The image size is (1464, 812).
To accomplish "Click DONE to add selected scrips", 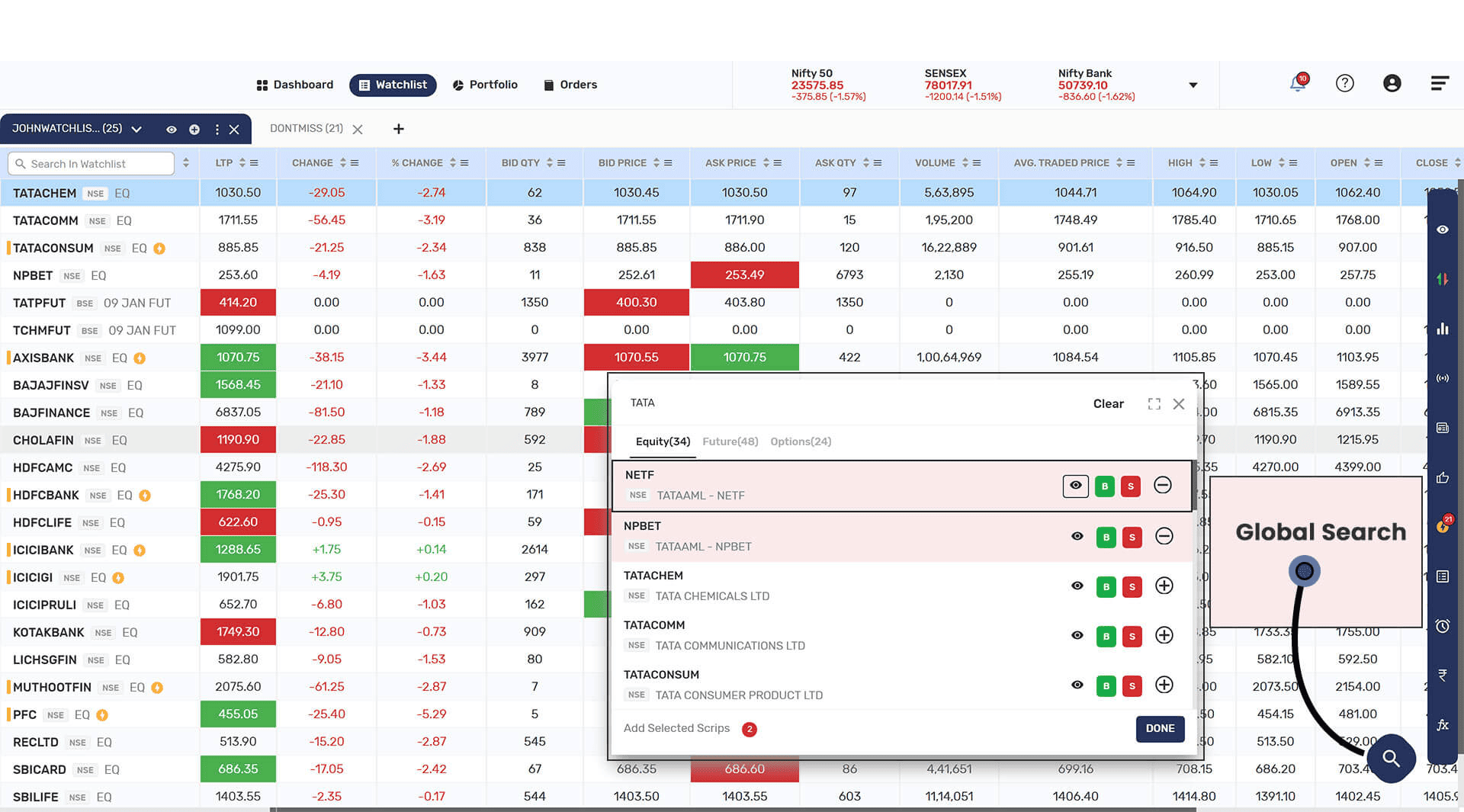I will [1160, 728].
